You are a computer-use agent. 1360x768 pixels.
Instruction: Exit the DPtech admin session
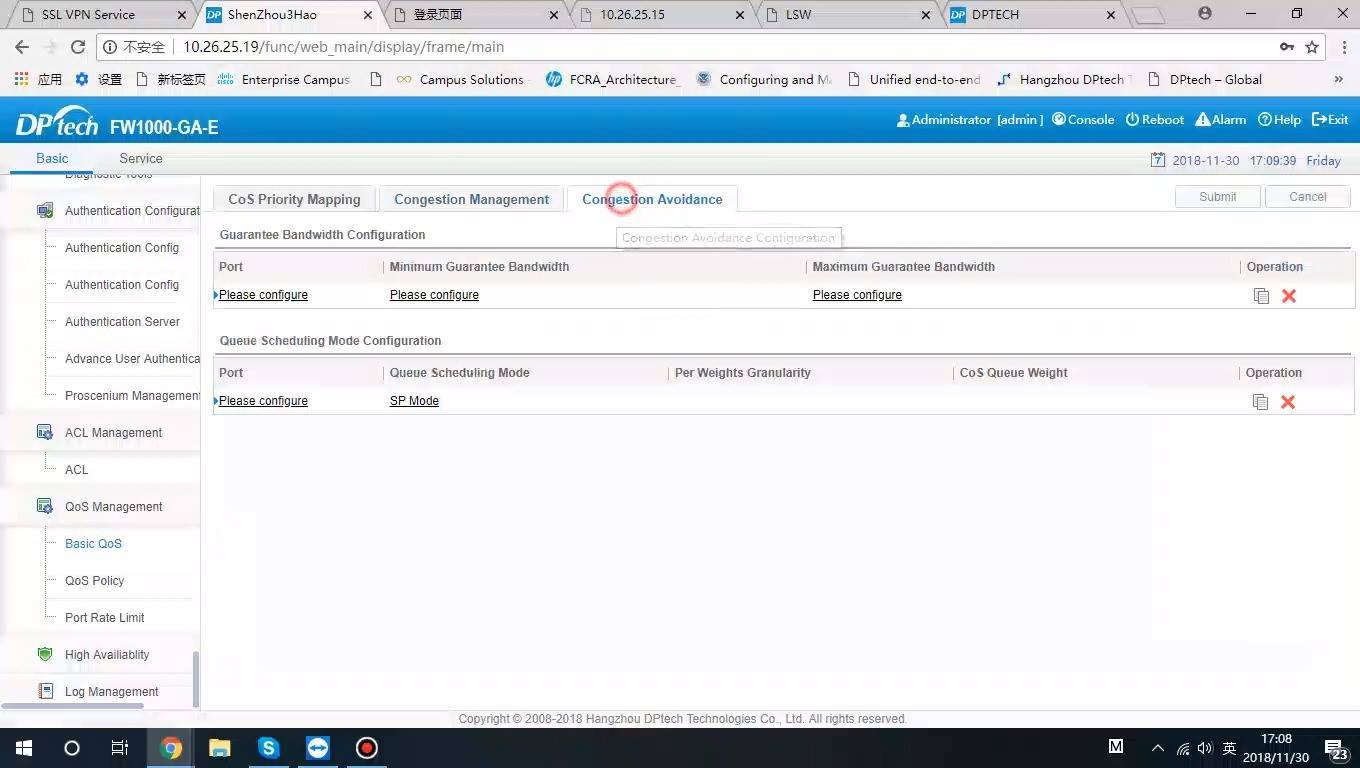pyautogui.click(x=1330, y=120)
